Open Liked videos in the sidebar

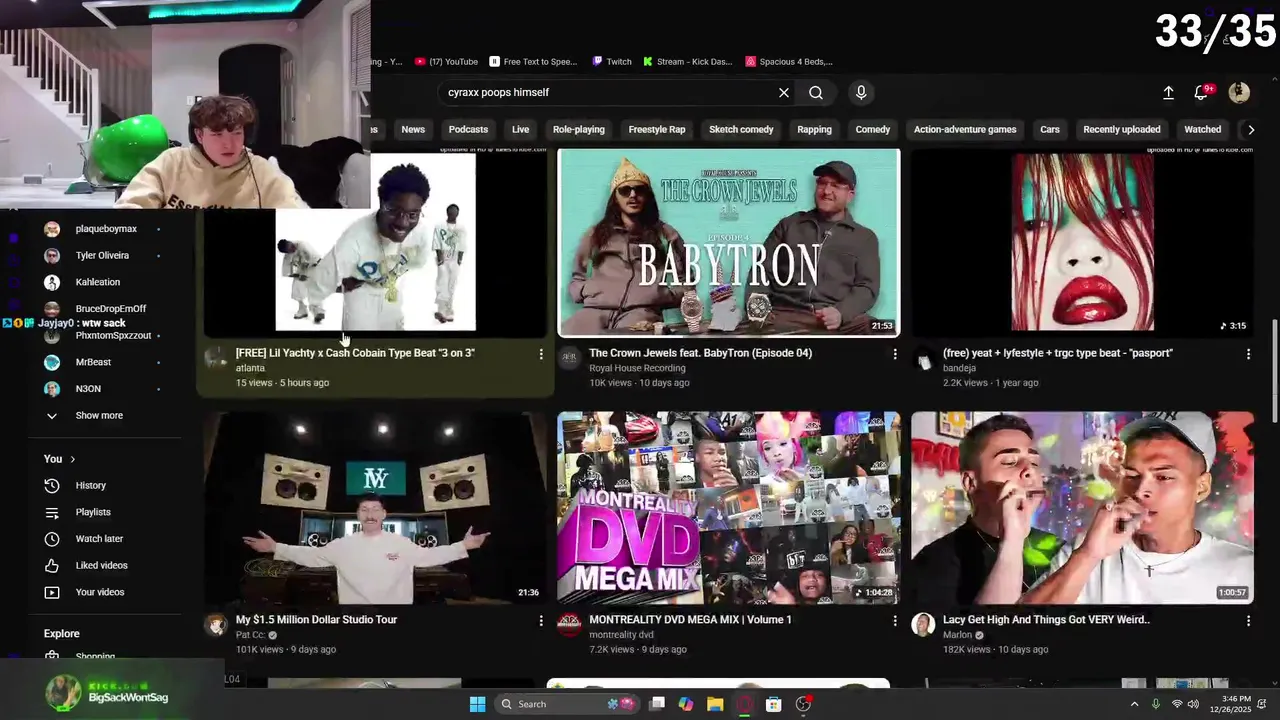point(101,565)
